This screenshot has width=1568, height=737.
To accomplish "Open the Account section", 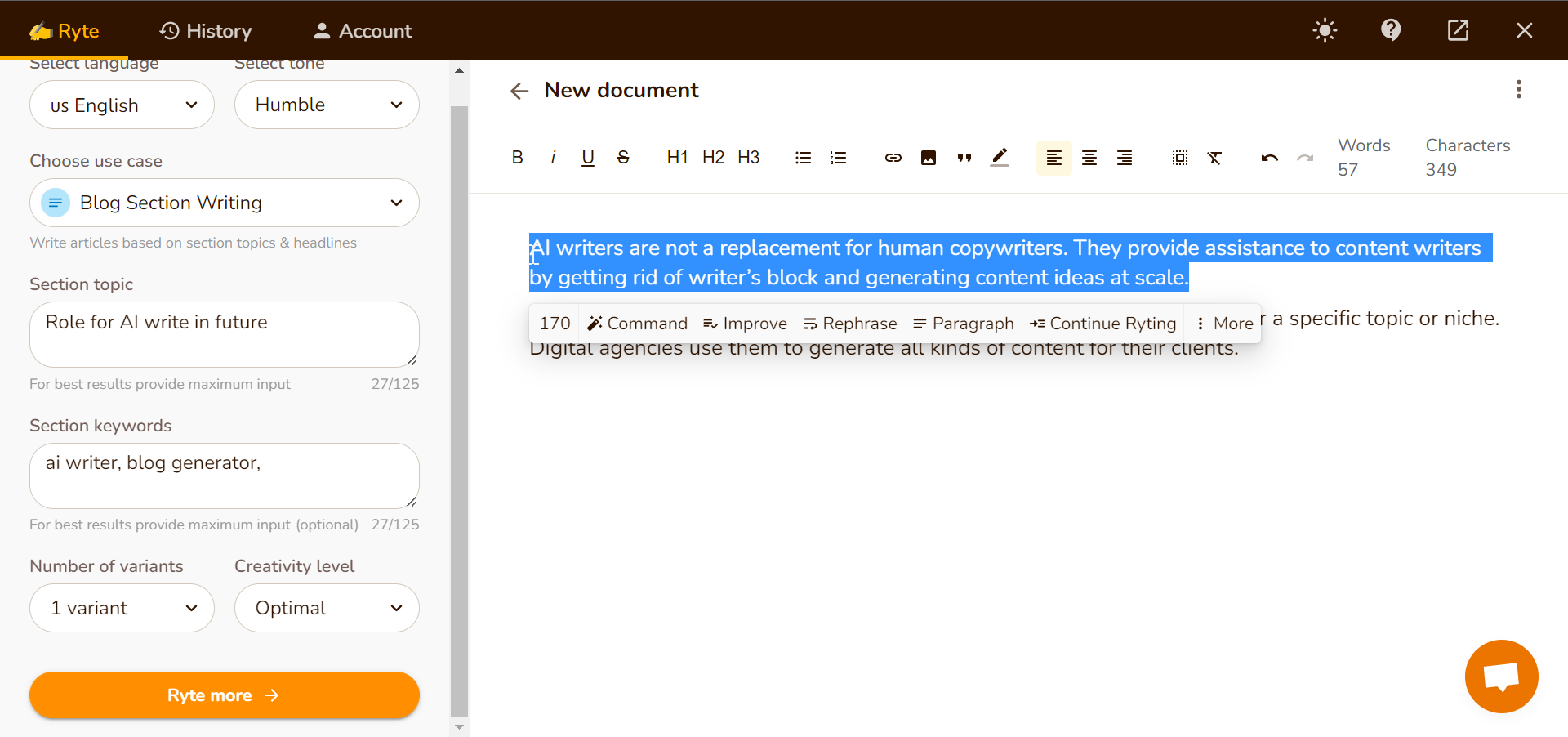I will click(362, 30).
